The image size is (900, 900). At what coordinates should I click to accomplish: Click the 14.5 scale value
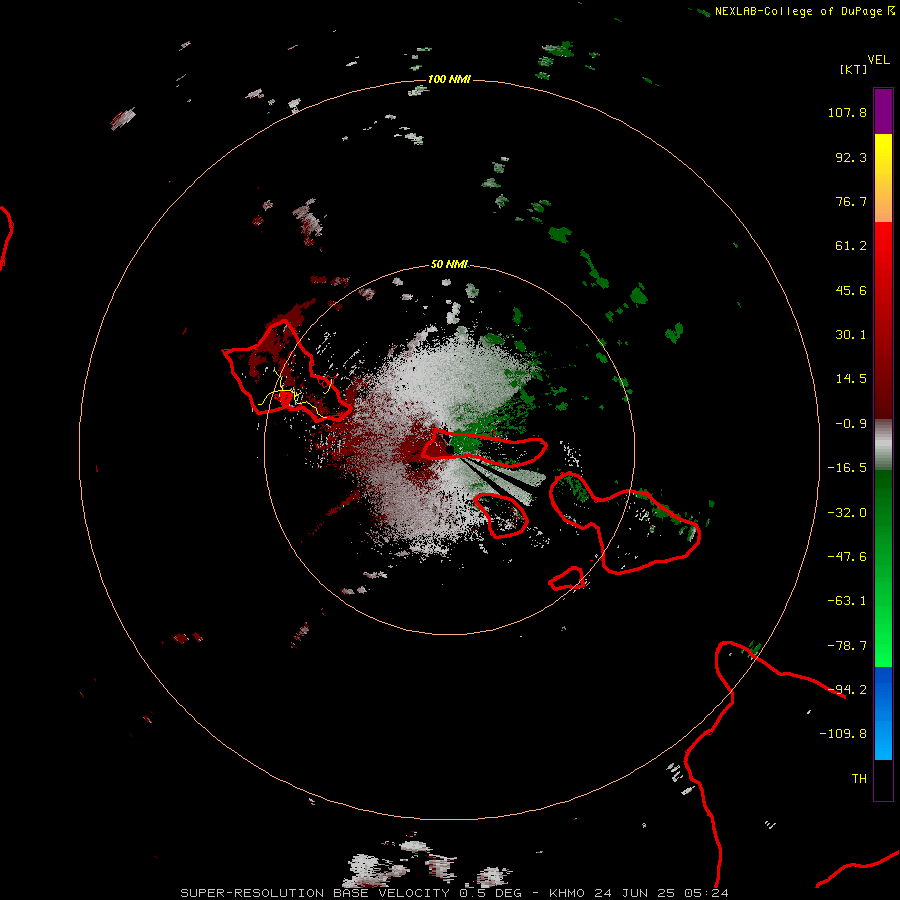851,379
